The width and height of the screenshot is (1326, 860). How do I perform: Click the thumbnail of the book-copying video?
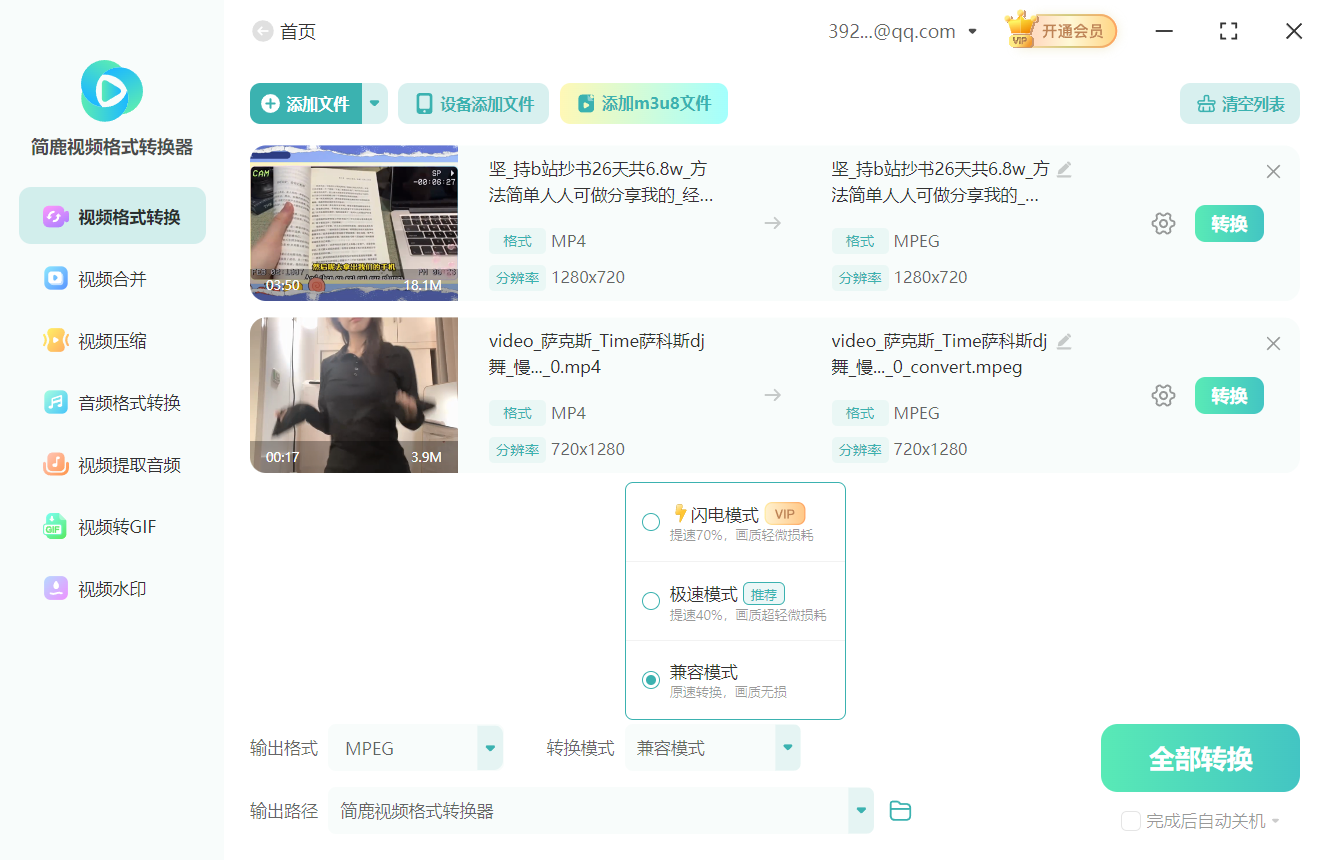click(353, 222)
